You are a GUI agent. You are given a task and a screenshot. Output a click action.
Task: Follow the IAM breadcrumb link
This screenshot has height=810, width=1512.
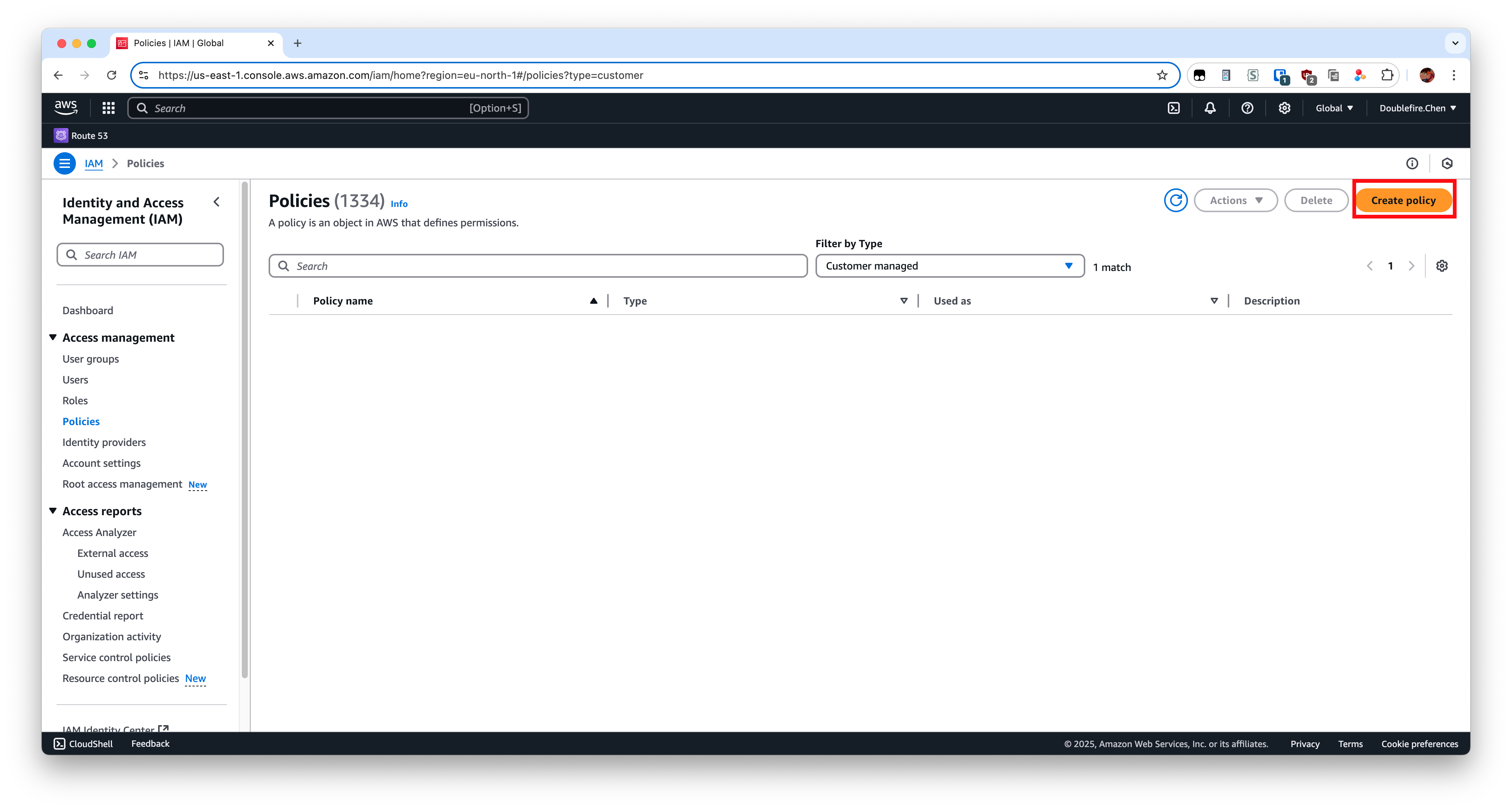pos(94,163)
